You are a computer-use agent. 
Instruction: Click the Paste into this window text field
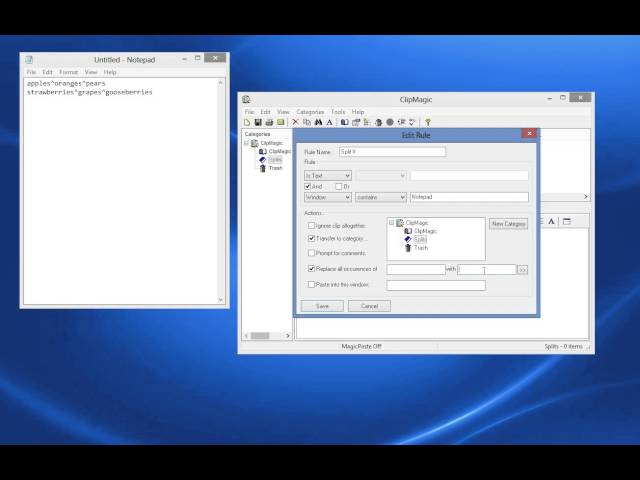tap(436, 285)
